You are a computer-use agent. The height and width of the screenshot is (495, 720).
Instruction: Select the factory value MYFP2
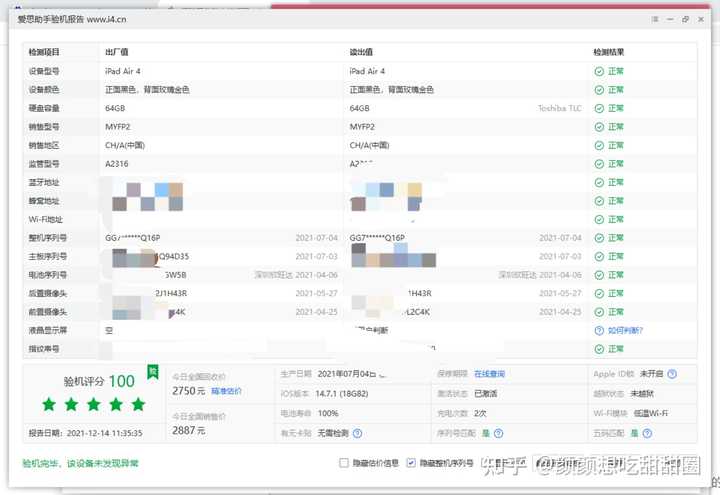(118, 127)
